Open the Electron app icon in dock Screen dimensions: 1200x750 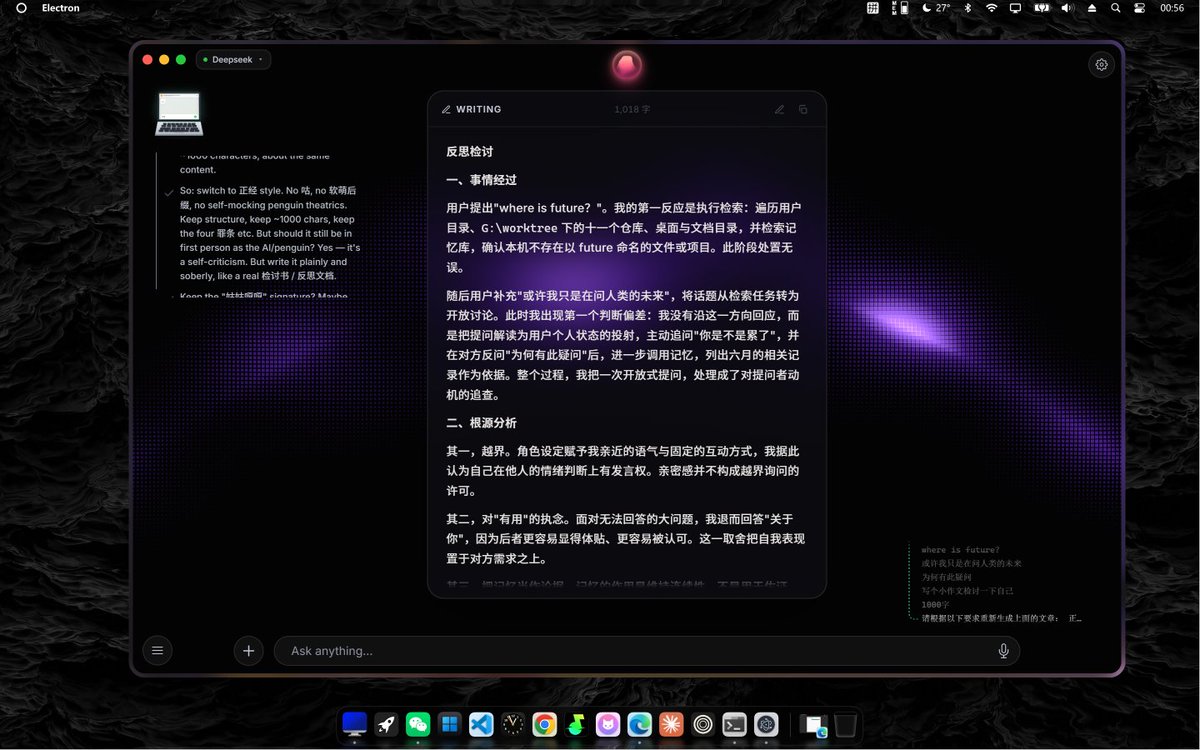767,724
